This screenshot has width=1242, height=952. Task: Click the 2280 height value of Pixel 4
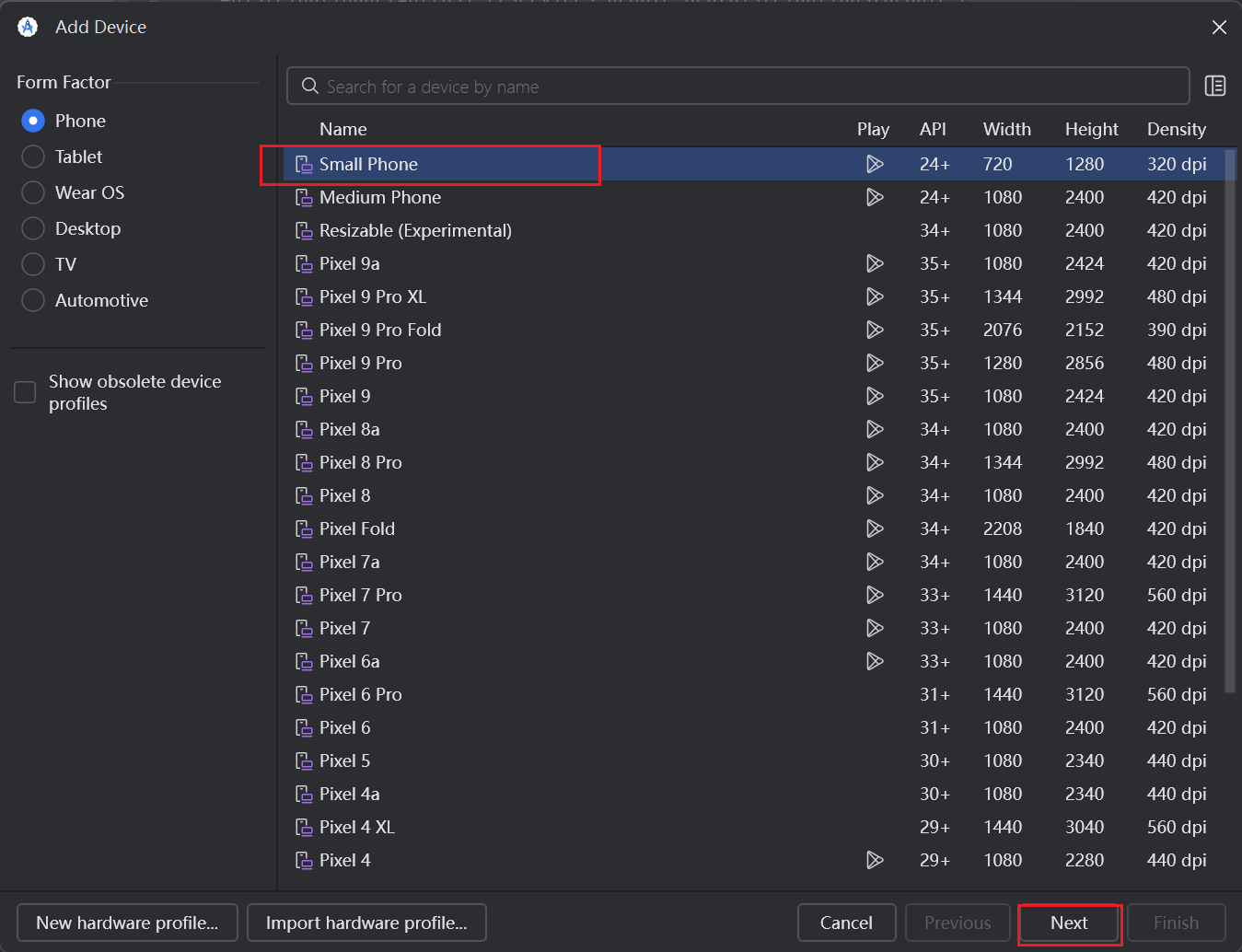coord(1085,860)
